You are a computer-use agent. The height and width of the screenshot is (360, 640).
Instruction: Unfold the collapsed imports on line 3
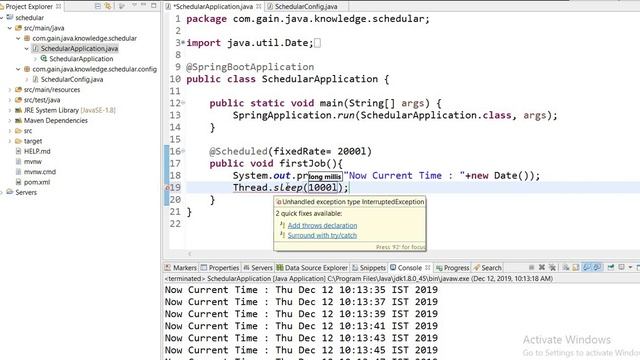183,42
